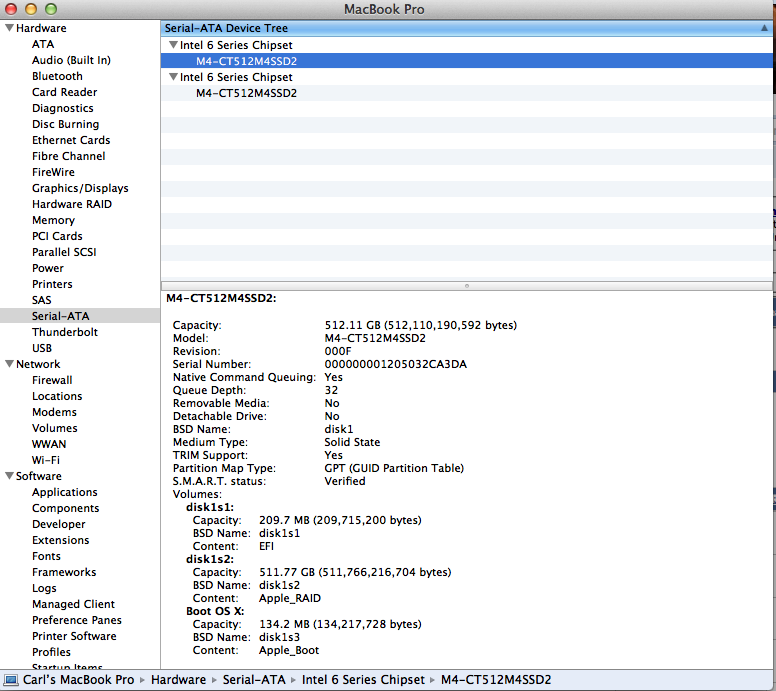Select Printers in the sidebar

tap(52, 284)
